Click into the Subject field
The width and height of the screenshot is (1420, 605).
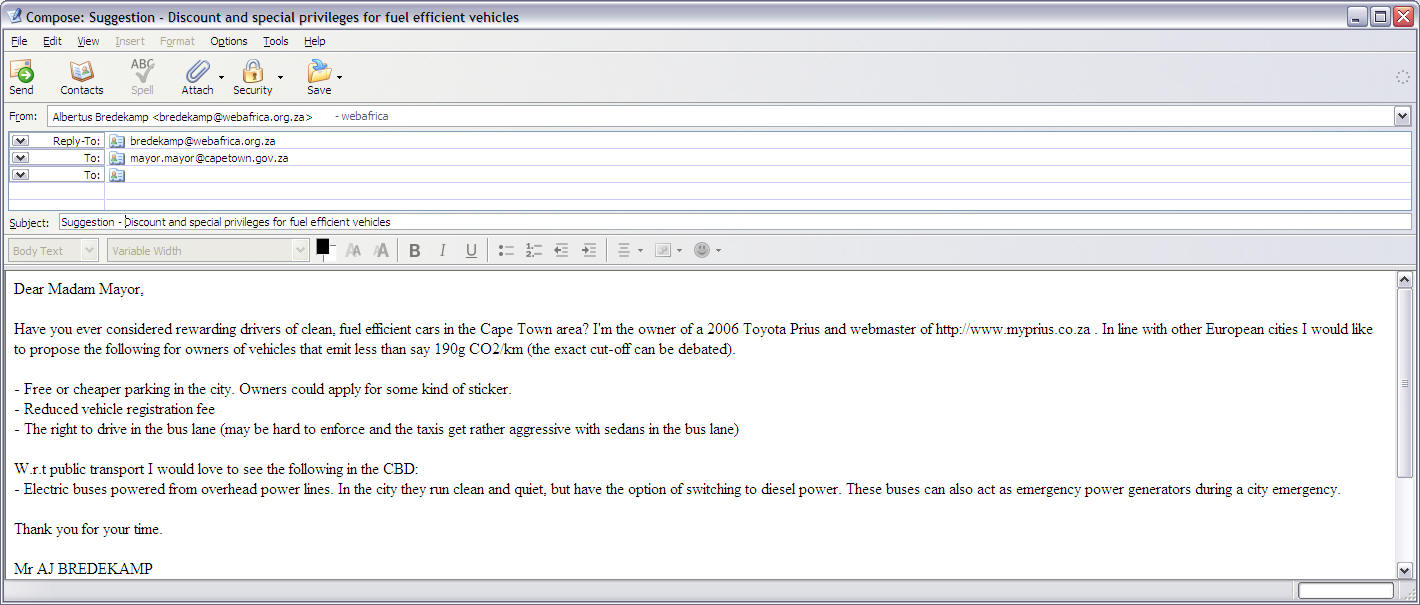tap(735, 222)
